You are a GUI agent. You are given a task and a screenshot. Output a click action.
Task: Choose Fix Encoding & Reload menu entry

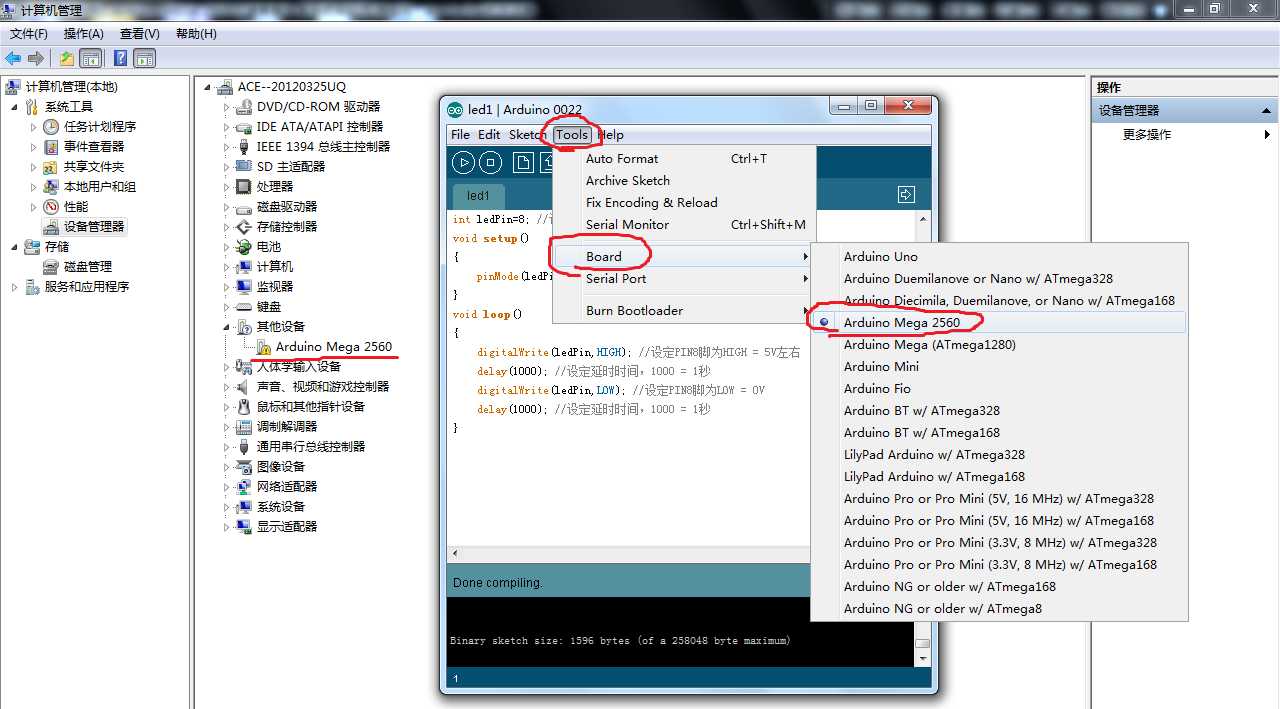684,202
